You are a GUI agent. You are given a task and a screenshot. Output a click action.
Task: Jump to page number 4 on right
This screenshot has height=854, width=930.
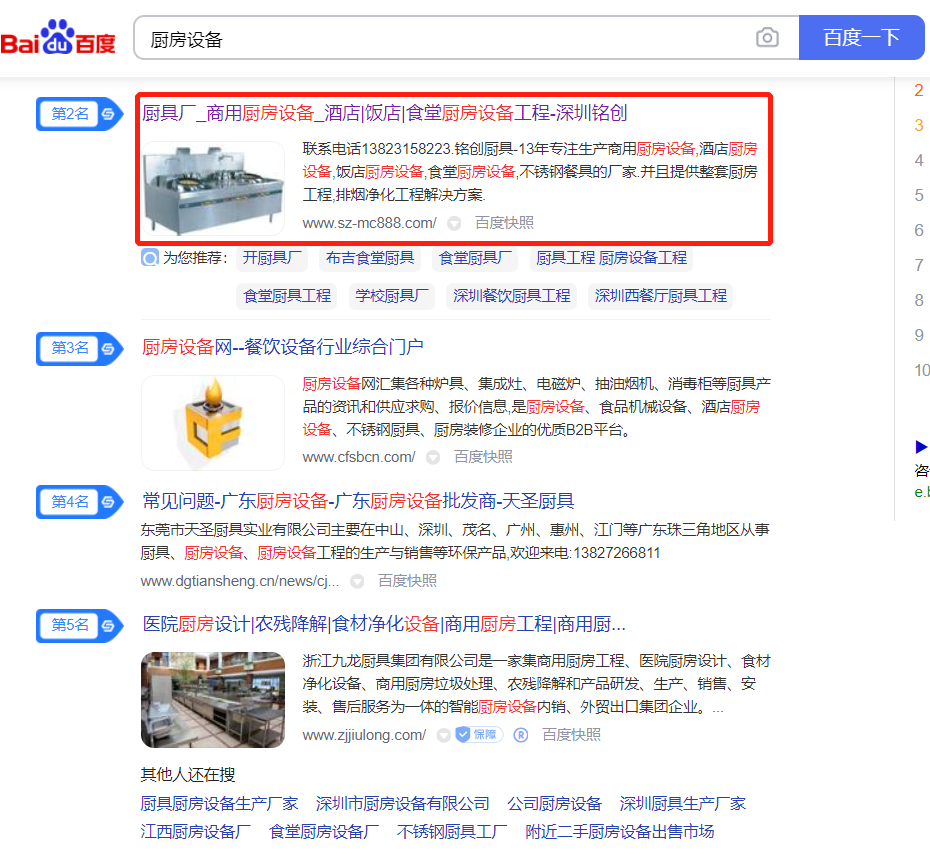[919, 161]
